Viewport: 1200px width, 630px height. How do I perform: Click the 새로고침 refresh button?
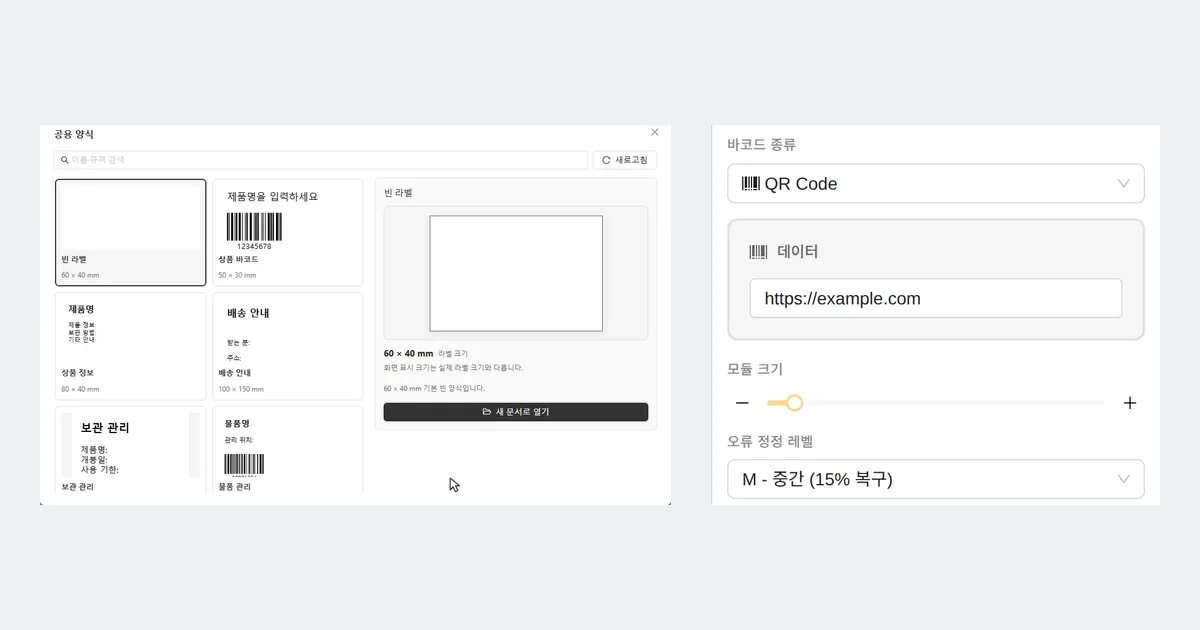[625, 160]
